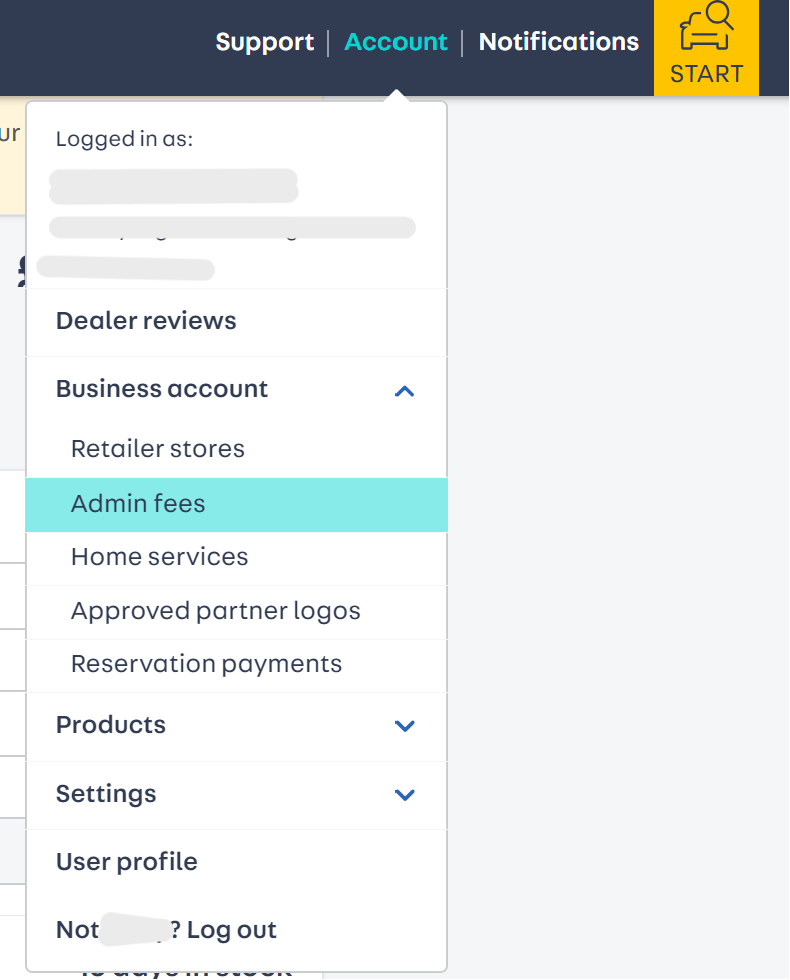This screenshot has width=790, height=980.
Task: Expand the Products section
Action: click(x=405, y=727)
